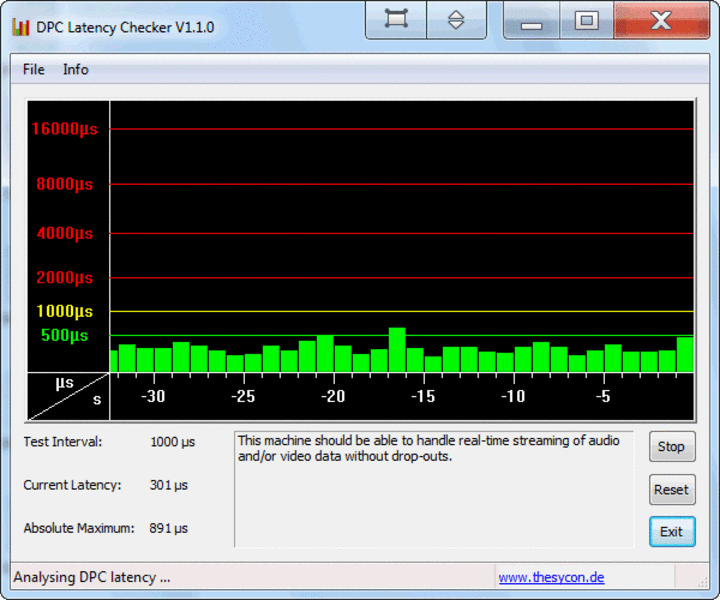Click the Current Latency value 301 µs
The image size is (720, 600).
click(x=169, y=485)
